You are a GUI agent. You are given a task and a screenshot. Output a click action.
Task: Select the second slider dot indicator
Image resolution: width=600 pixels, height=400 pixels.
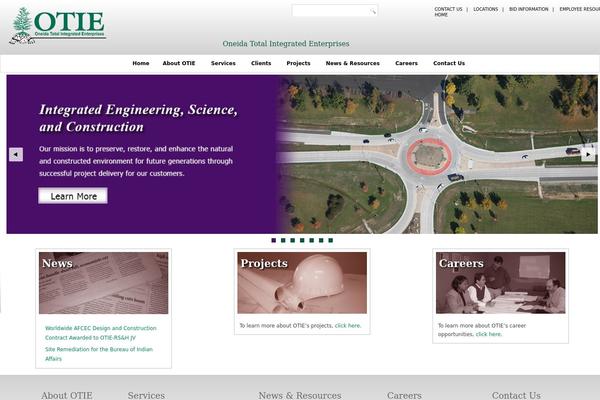tap(283, 240)
